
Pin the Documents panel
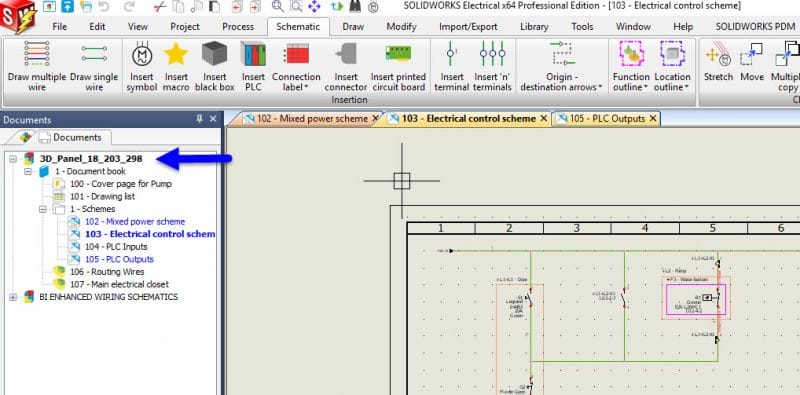[199, 119]
